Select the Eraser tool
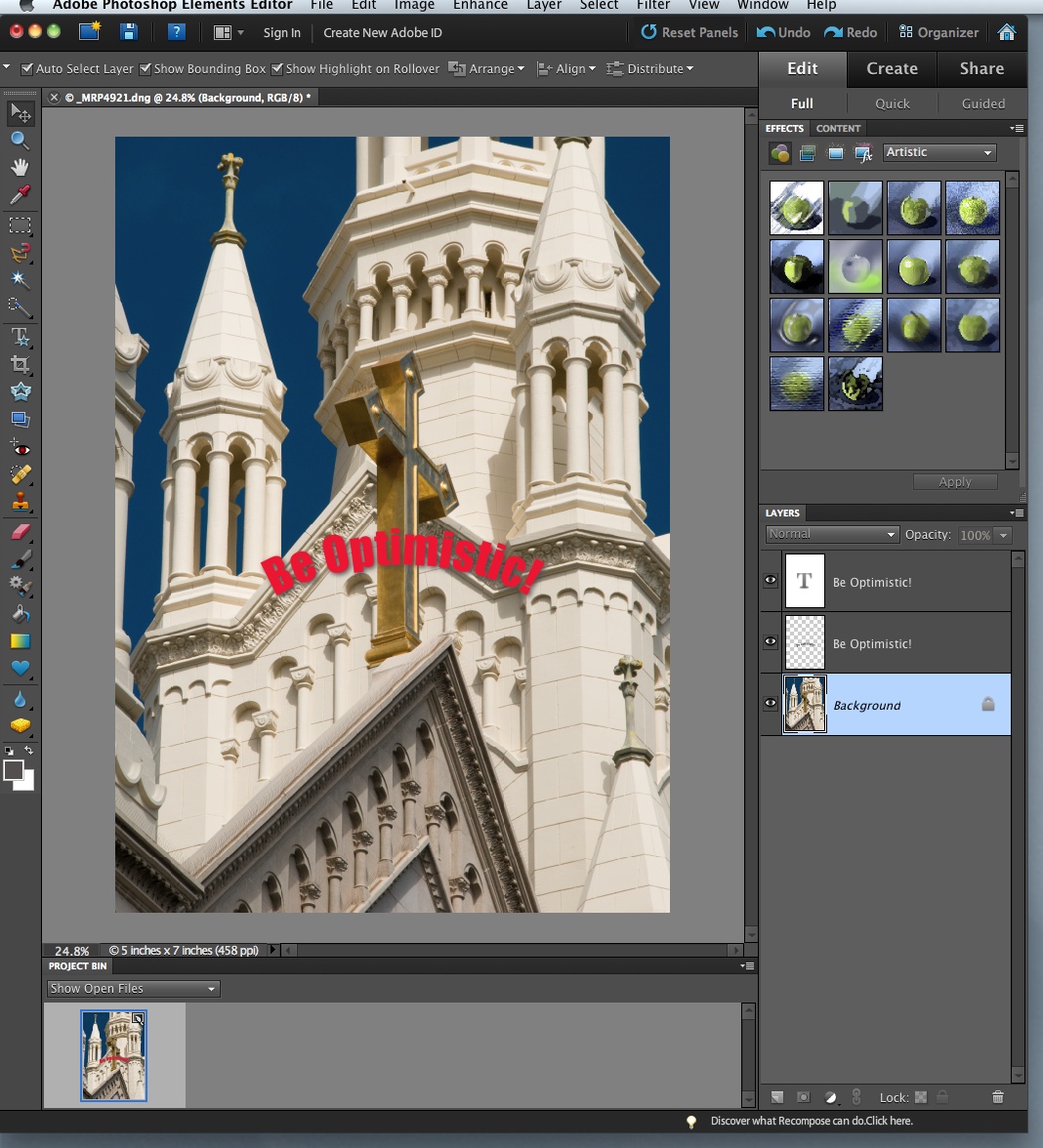The height and width of the screenshot is (1148, 1043). coord(20,532)
